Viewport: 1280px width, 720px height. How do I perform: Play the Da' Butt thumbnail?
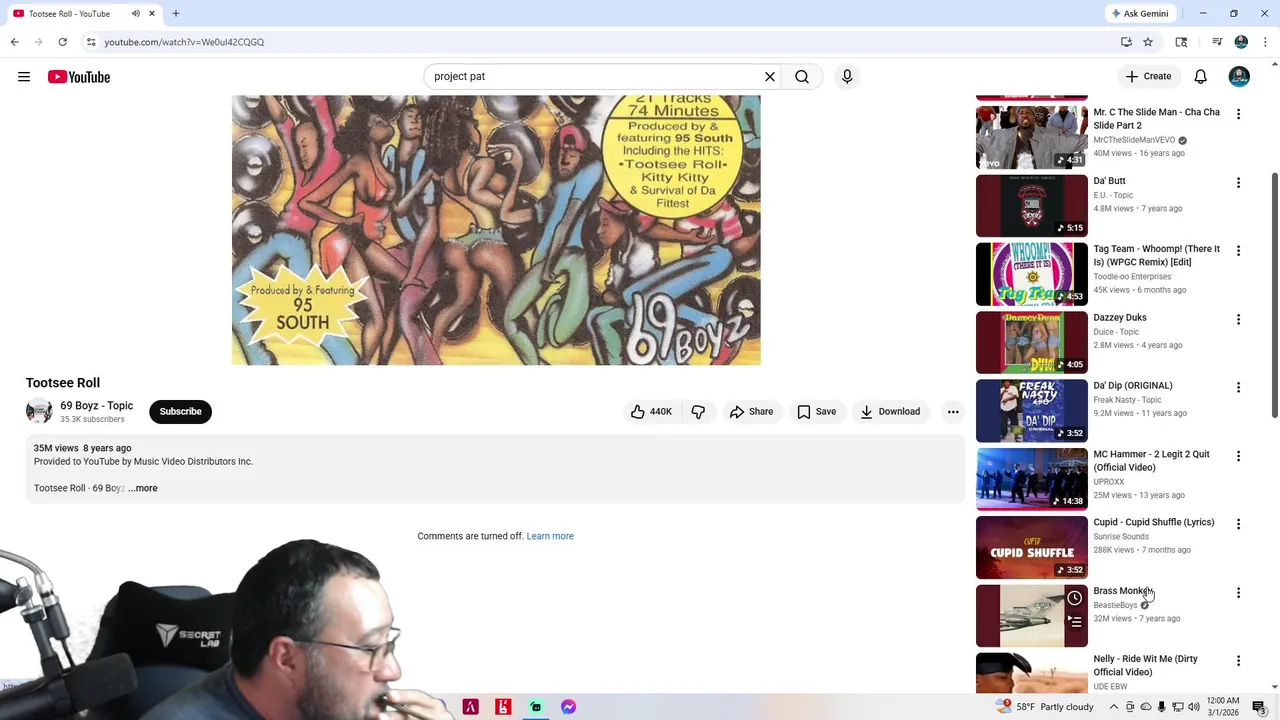point(1031,206)
